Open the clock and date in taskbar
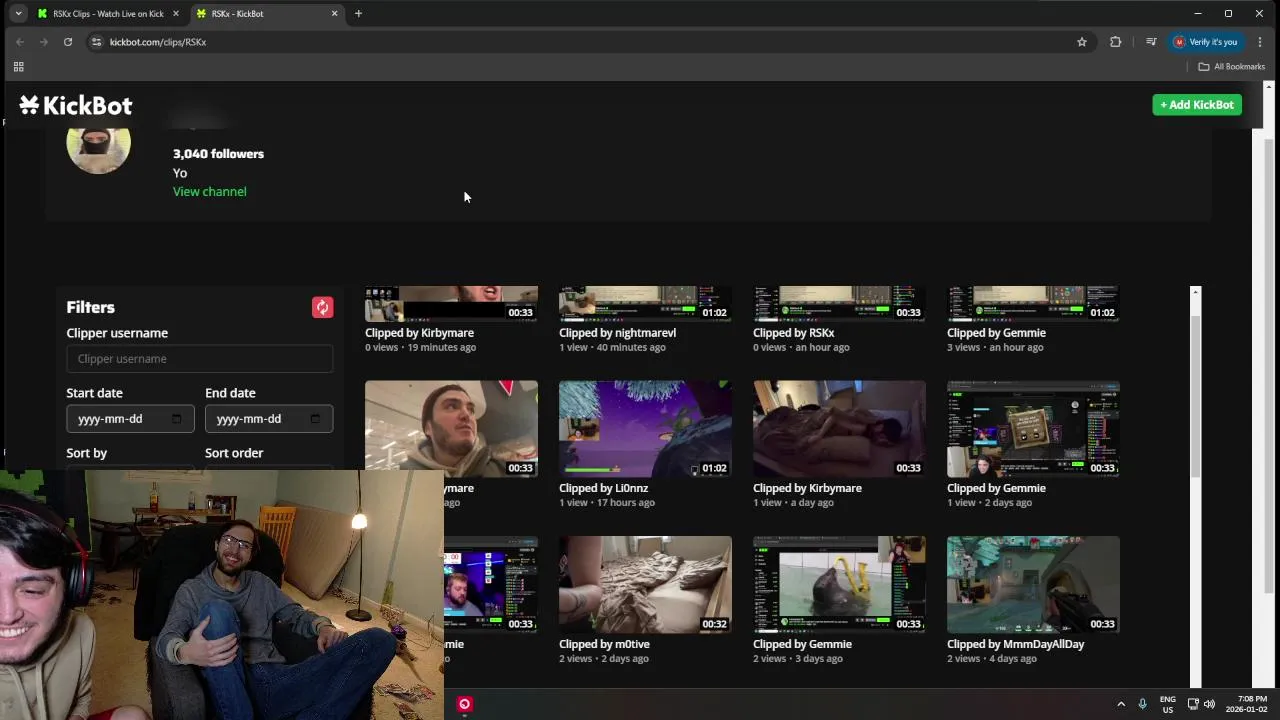 [1246, 704]
